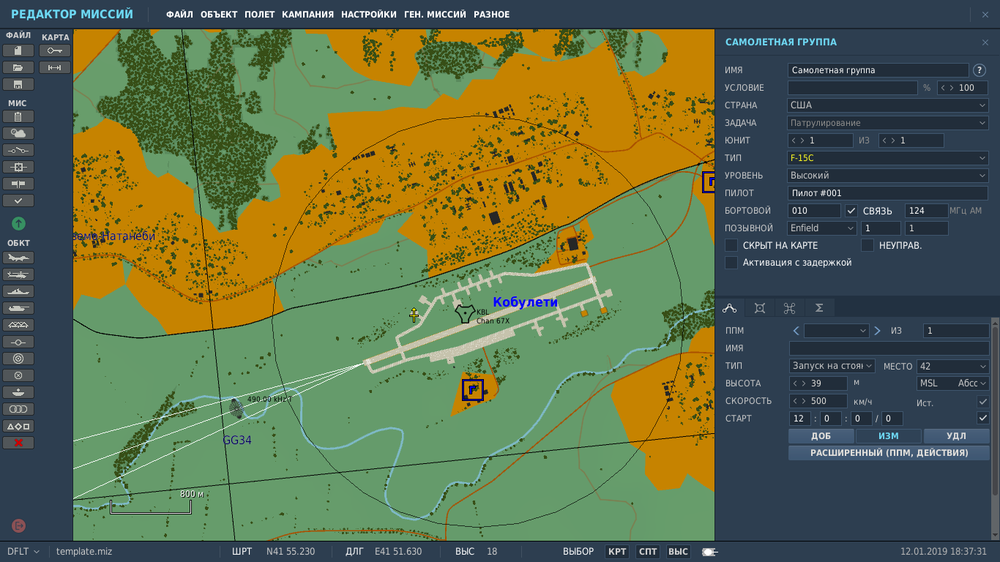This screenshot has height=562, width=1000.
Task: Click the green fly mission arrow
Action: (18, 223)
